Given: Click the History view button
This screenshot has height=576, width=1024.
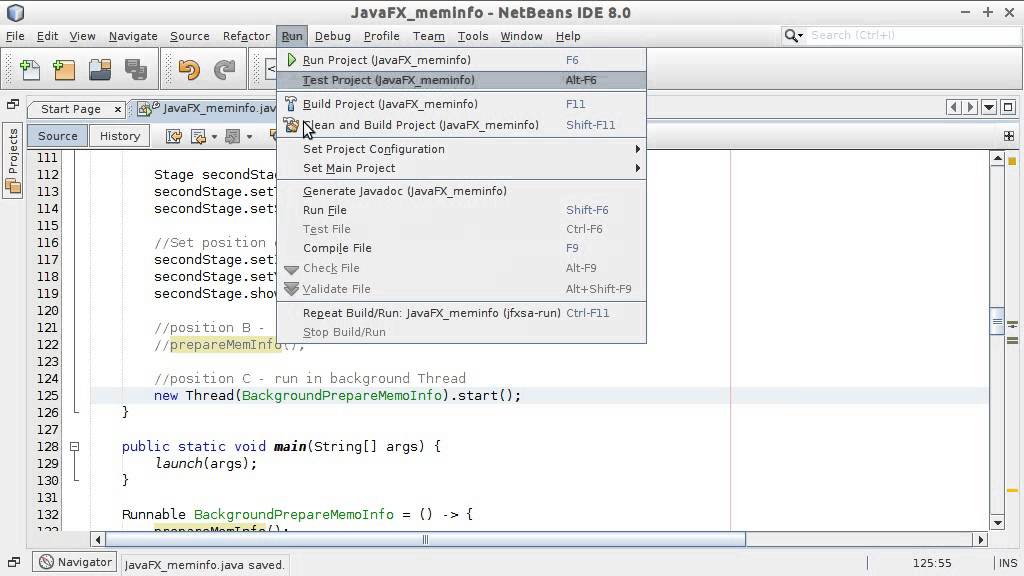Looking at the screenshot, I should (x=120, y=136).
